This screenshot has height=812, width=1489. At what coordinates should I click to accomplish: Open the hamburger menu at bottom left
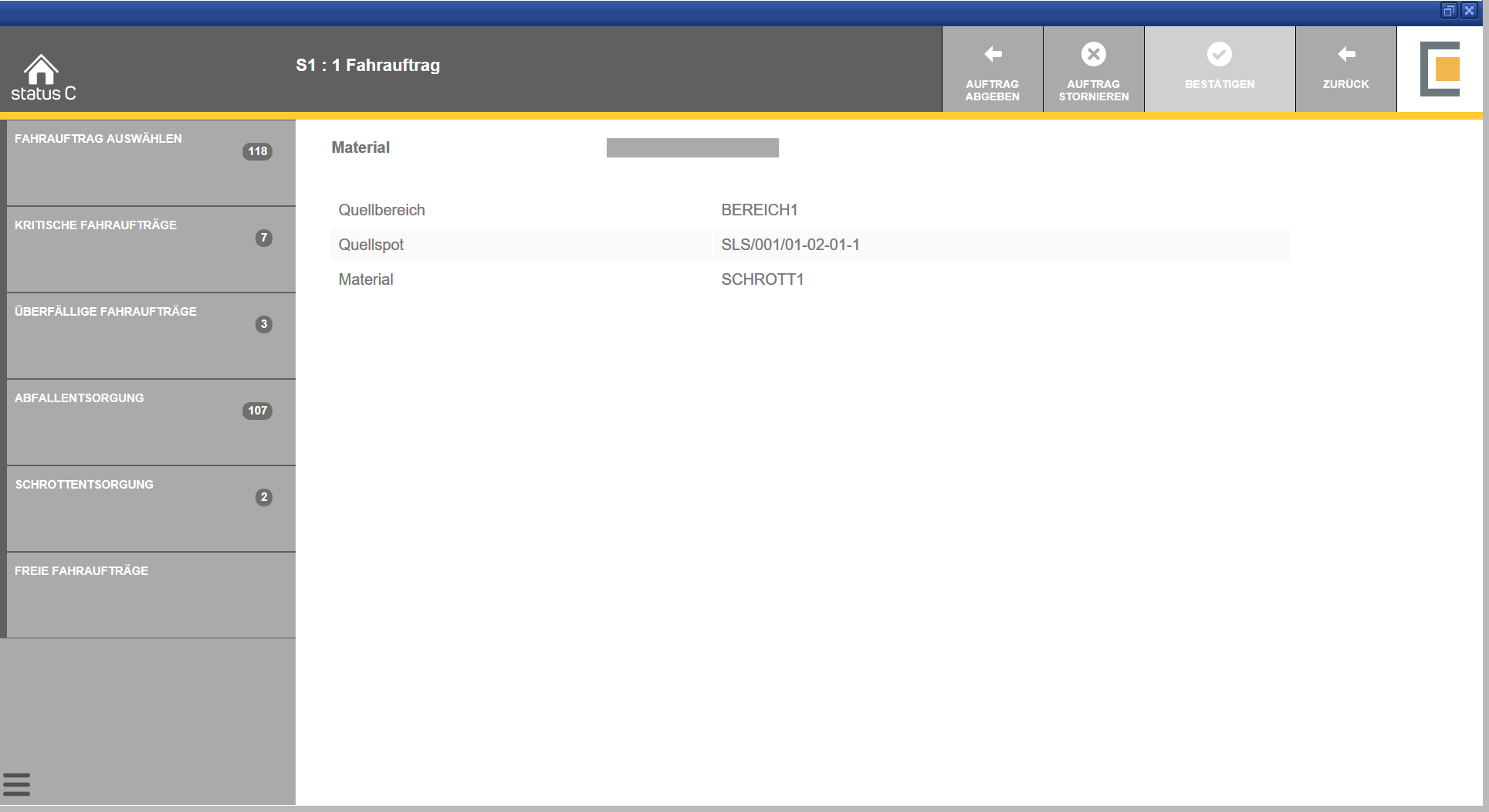16,784
